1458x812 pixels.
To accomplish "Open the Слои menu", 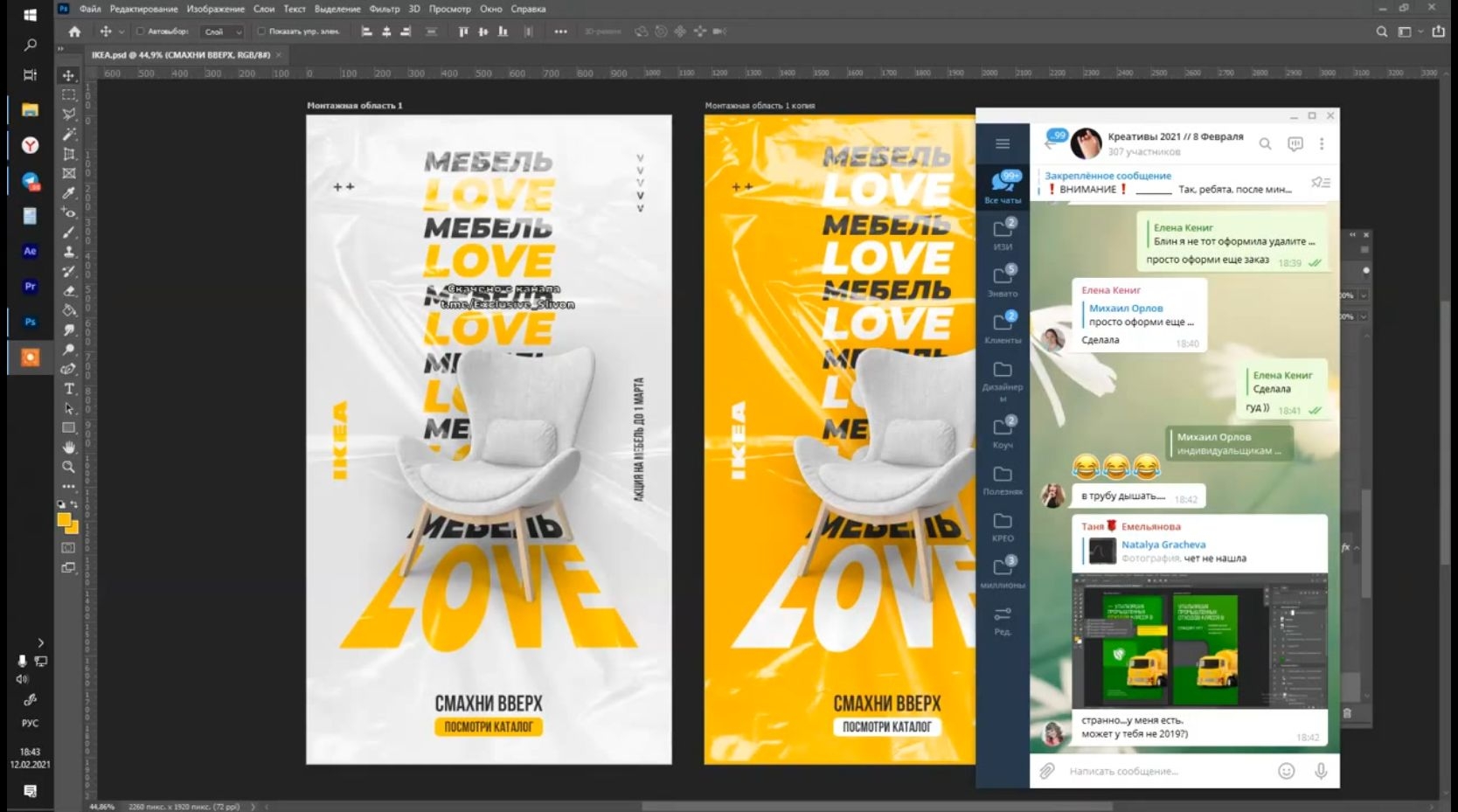I will [264, 9].
